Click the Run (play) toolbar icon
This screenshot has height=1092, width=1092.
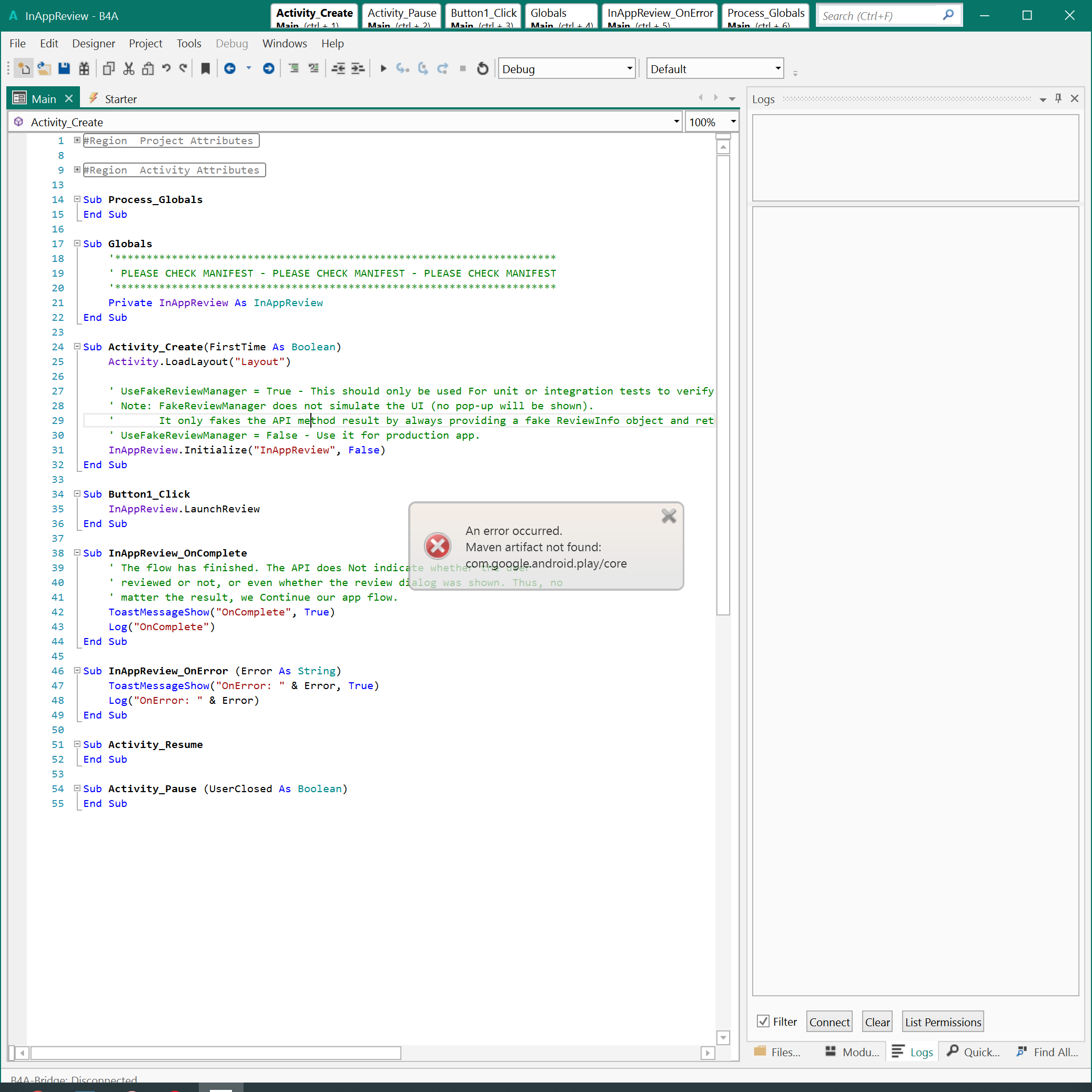(x=383, y=68)
